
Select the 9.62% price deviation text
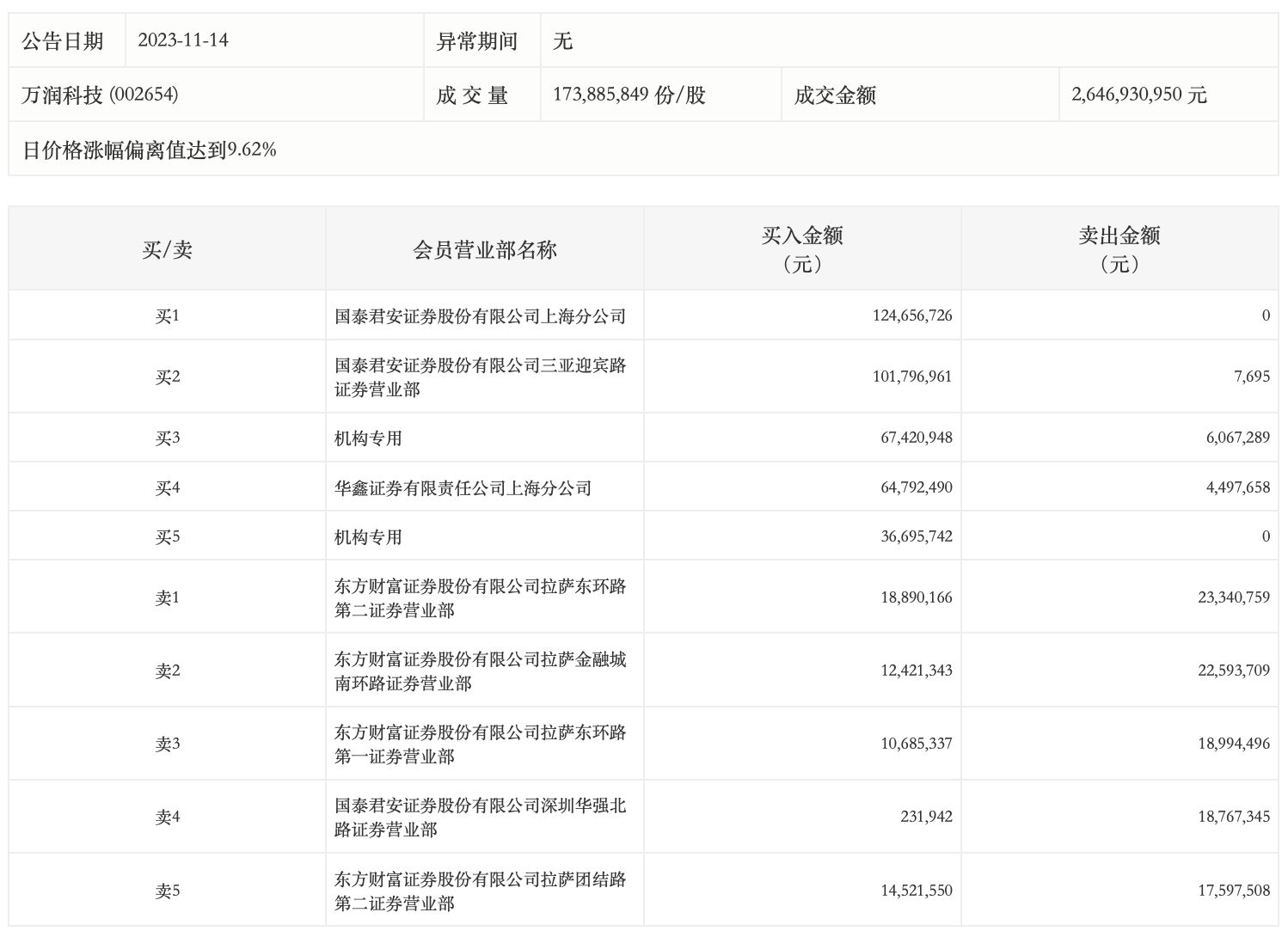tap(149, 150)
